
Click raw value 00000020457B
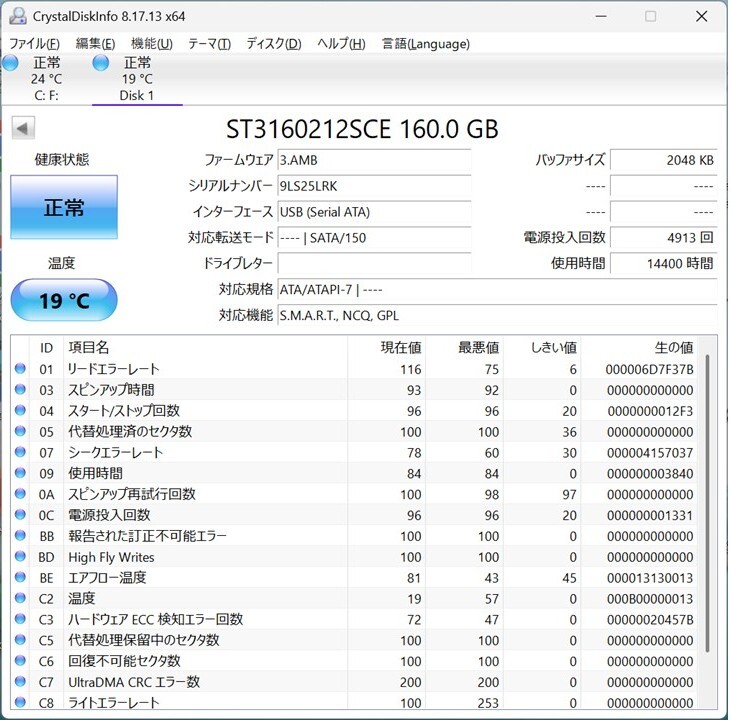(x=650, y=620)
